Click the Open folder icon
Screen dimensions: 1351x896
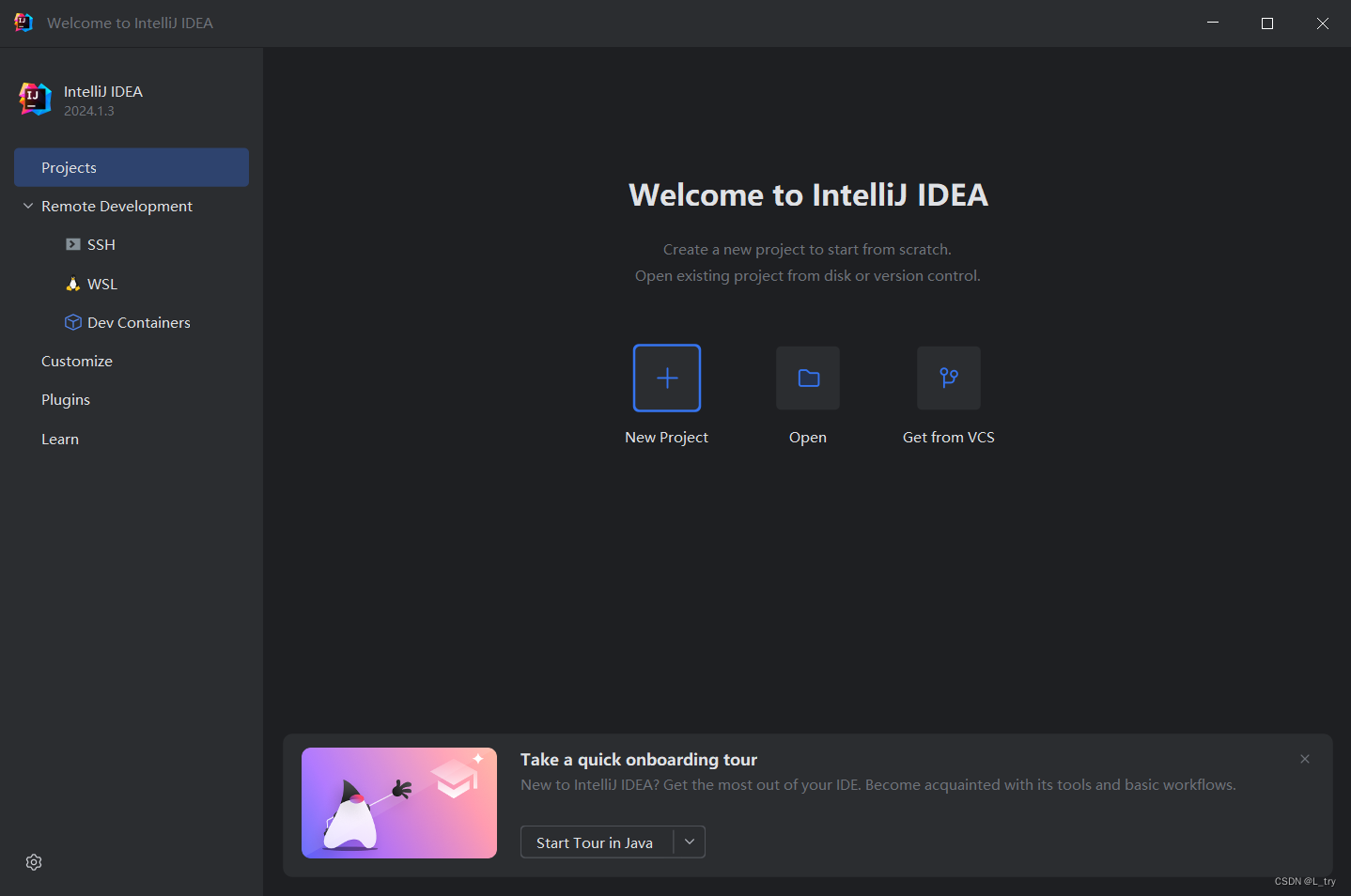[808, 378]
